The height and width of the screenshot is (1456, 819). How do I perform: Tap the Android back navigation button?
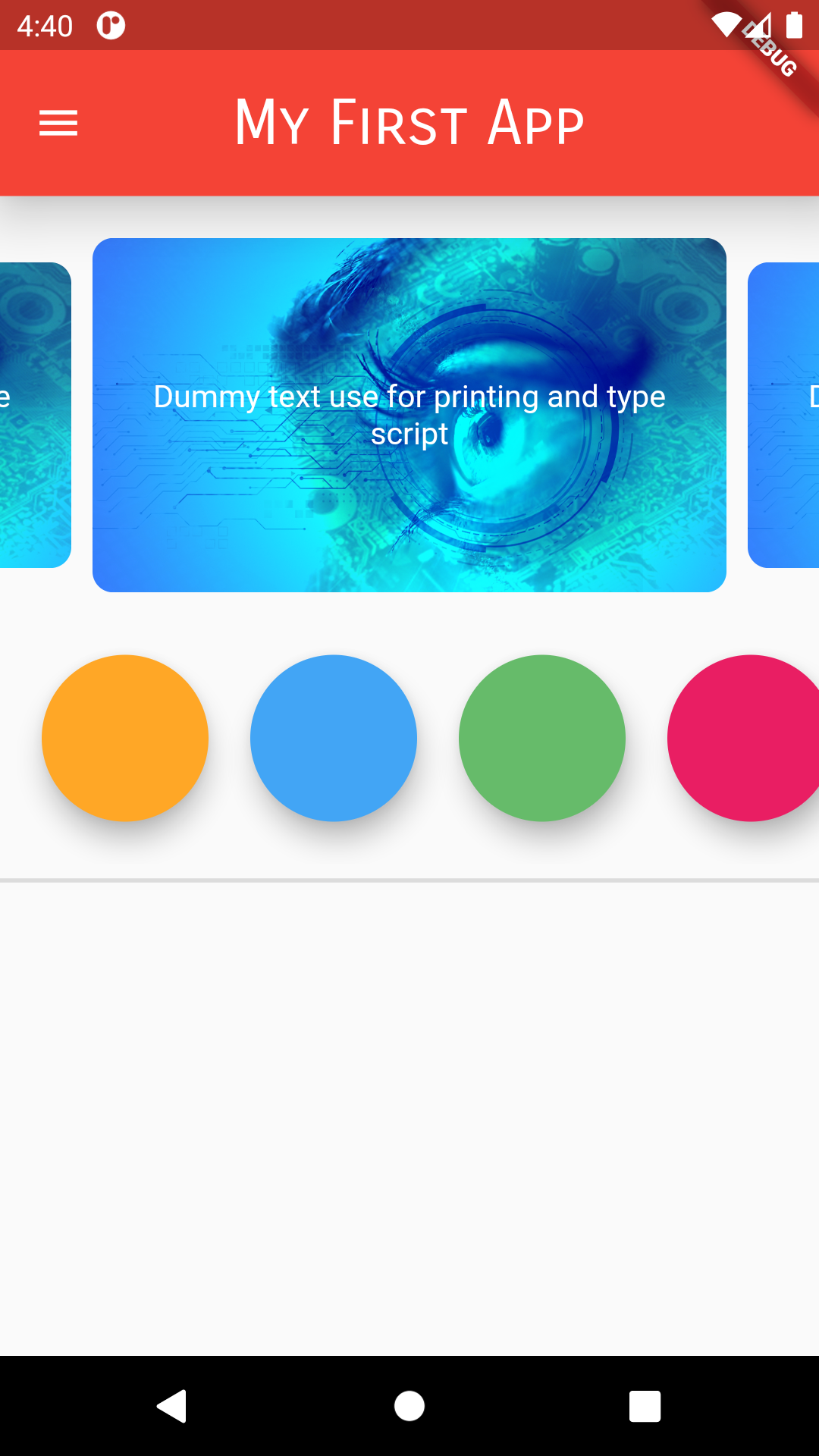point(172,1406)
